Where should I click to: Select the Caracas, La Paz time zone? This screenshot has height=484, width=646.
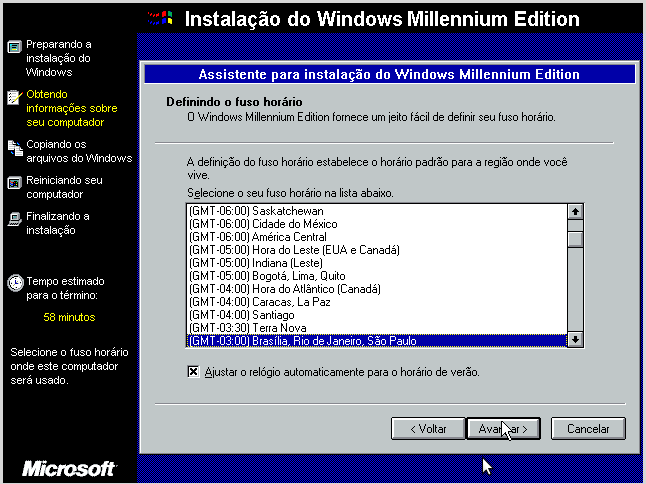pyautogui.click(x=377, y=302)
